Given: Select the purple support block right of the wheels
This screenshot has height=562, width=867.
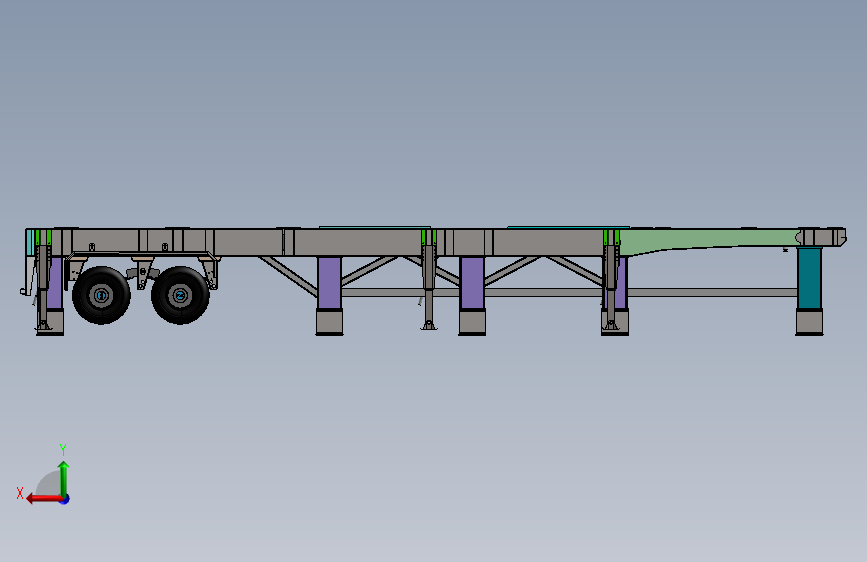Looking at the screenshot, I should pyautogui.click(x=330, y=283).
